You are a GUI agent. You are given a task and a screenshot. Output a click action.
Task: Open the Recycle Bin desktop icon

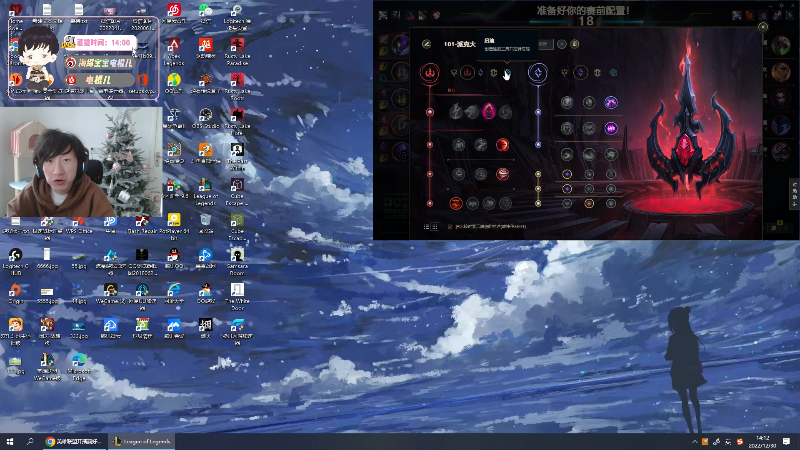206,223
